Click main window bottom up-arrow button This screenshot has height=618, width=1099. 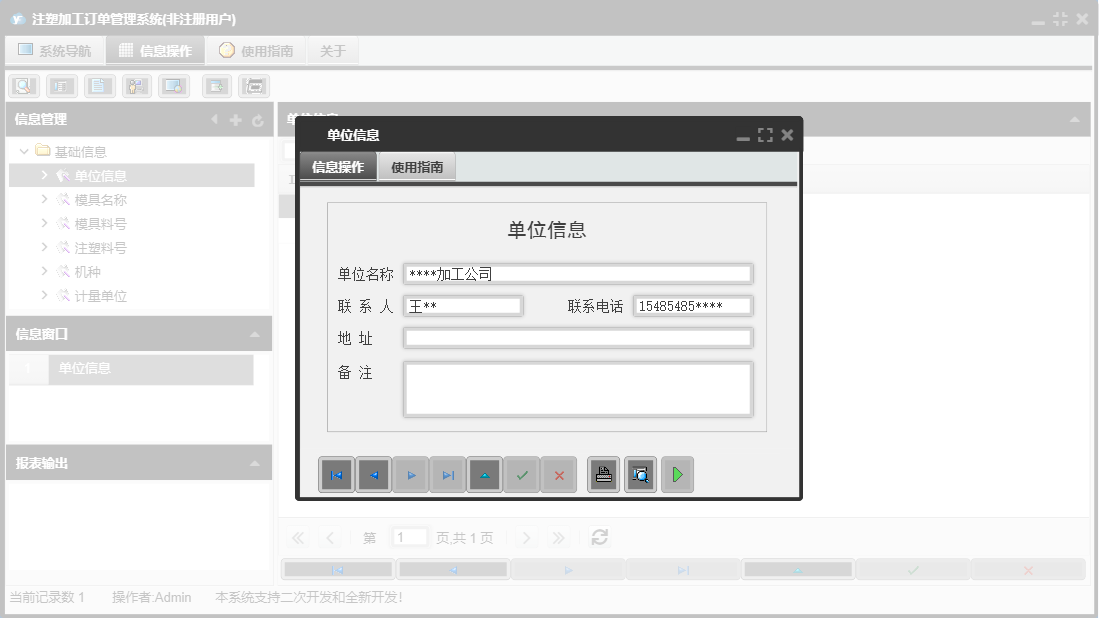(798, 570)
